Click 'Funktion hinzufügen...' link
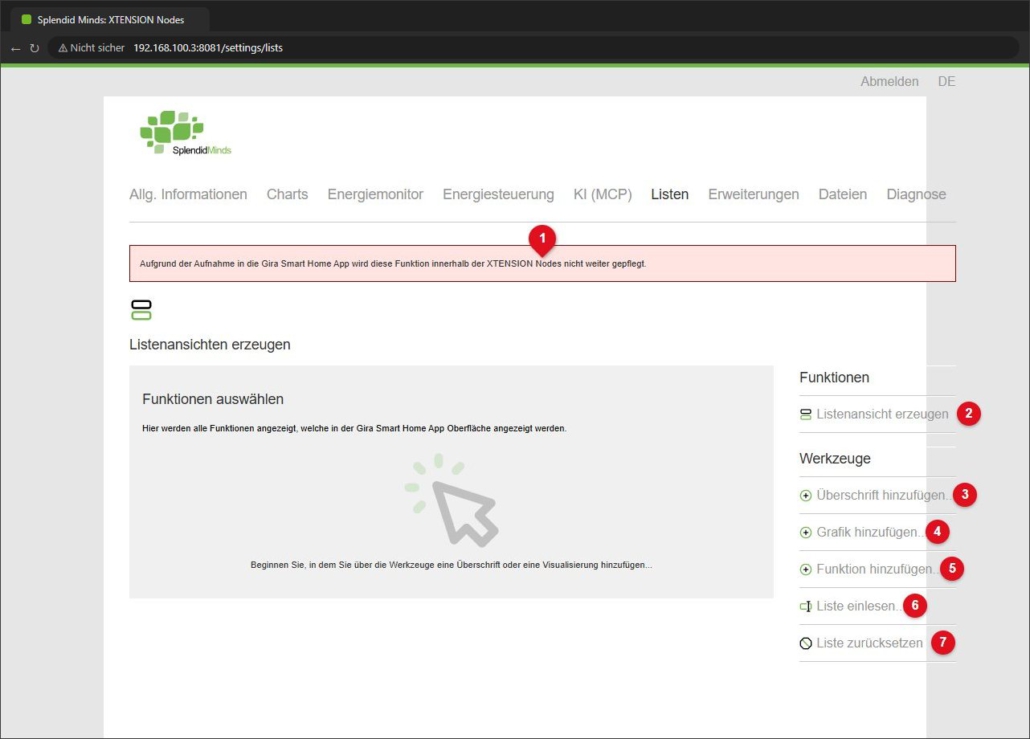 pos(877,570)
